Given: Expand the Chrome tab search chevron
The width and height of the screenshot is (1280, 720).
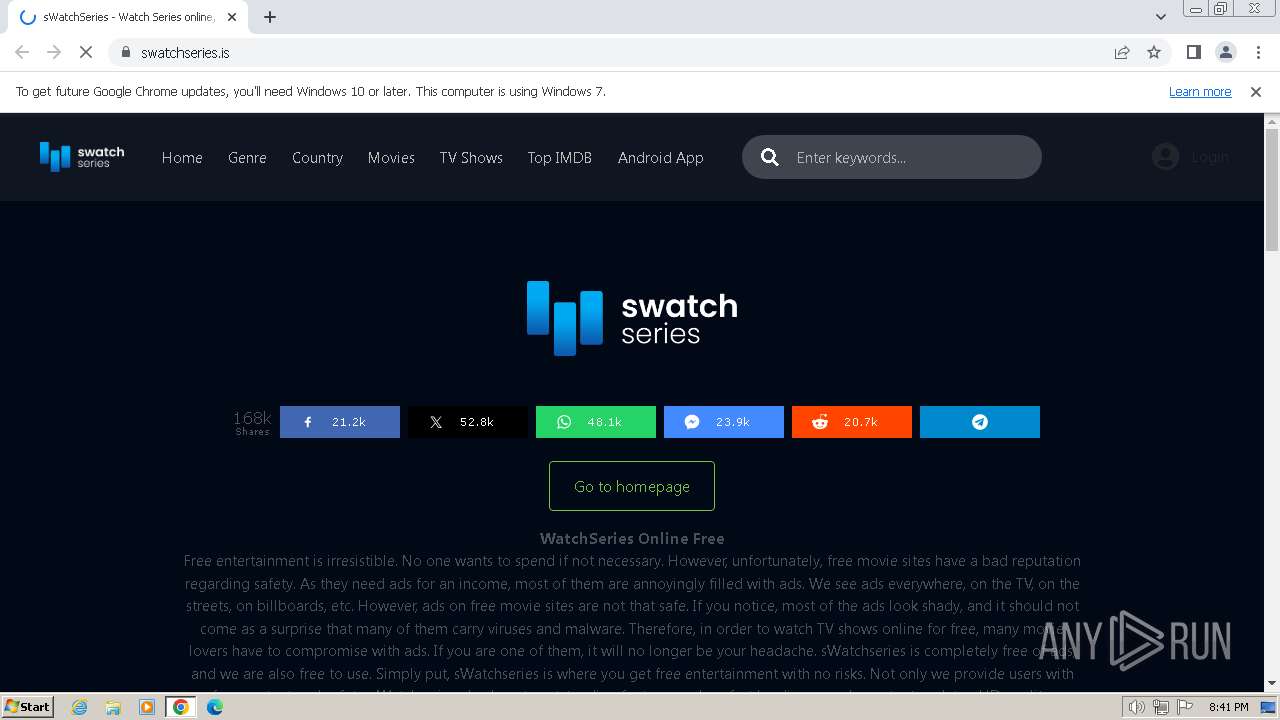Looking at the screenshot, I should (x=1161, y=17).
